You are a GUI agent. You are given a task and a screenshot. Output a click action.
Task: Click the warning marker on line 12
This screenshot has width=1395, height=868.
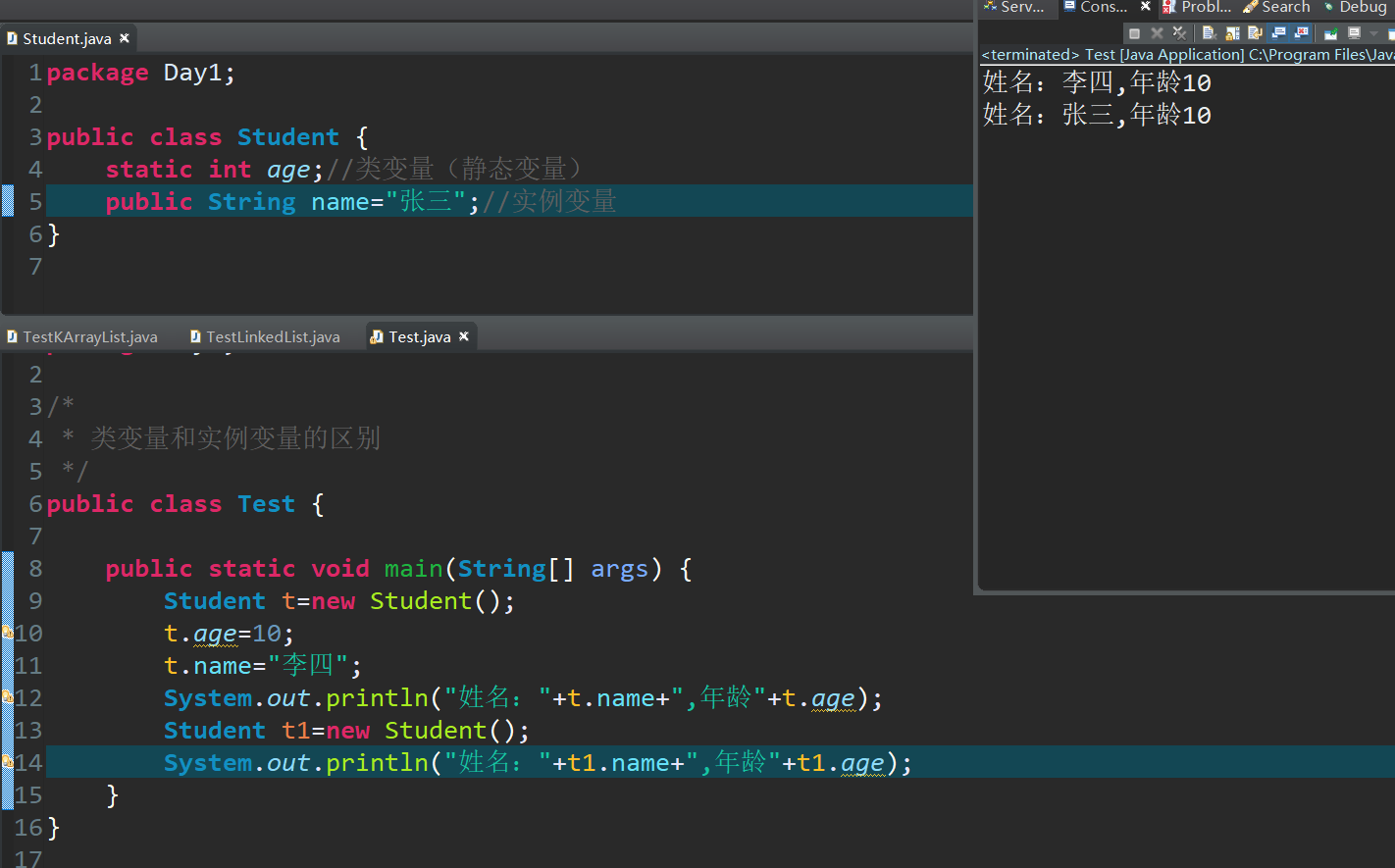[x=7, y=697]
